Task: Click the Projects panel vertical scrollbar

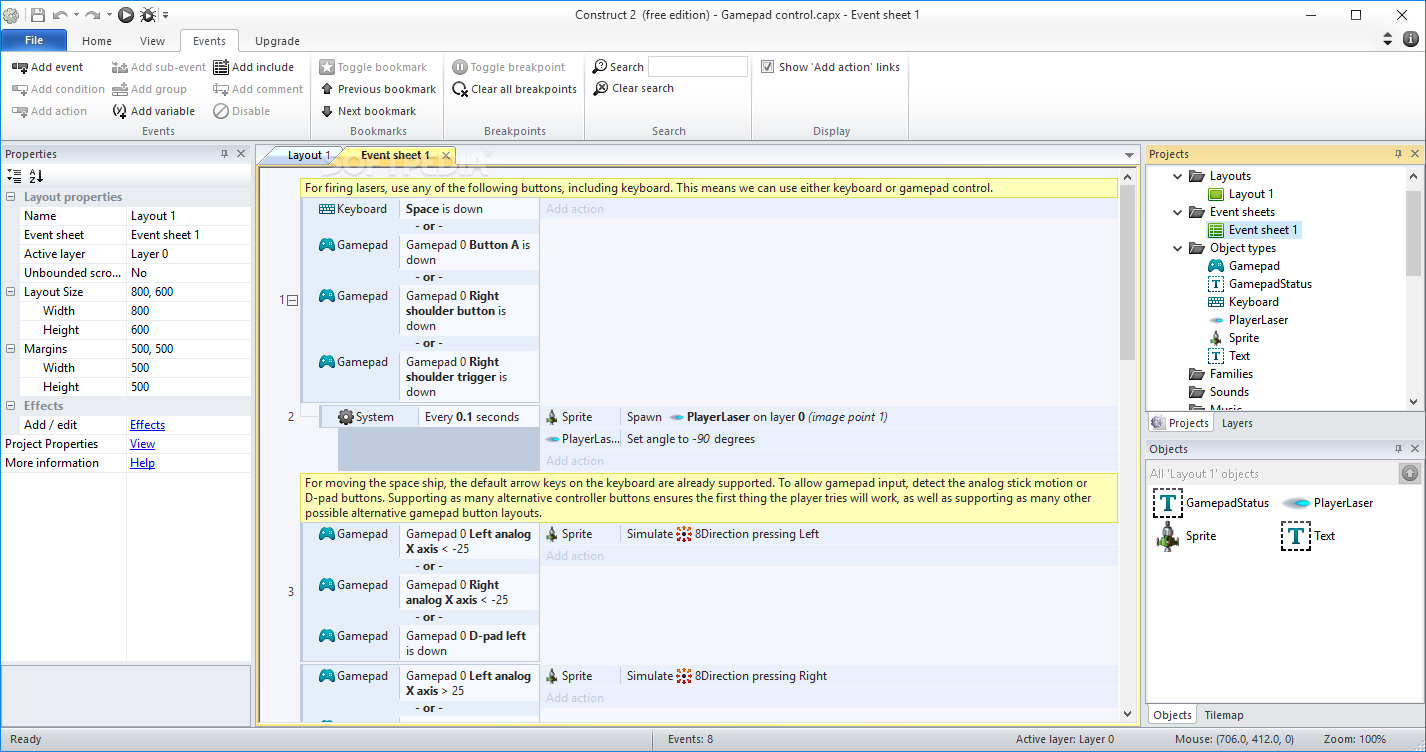Action: point(1413,232)
